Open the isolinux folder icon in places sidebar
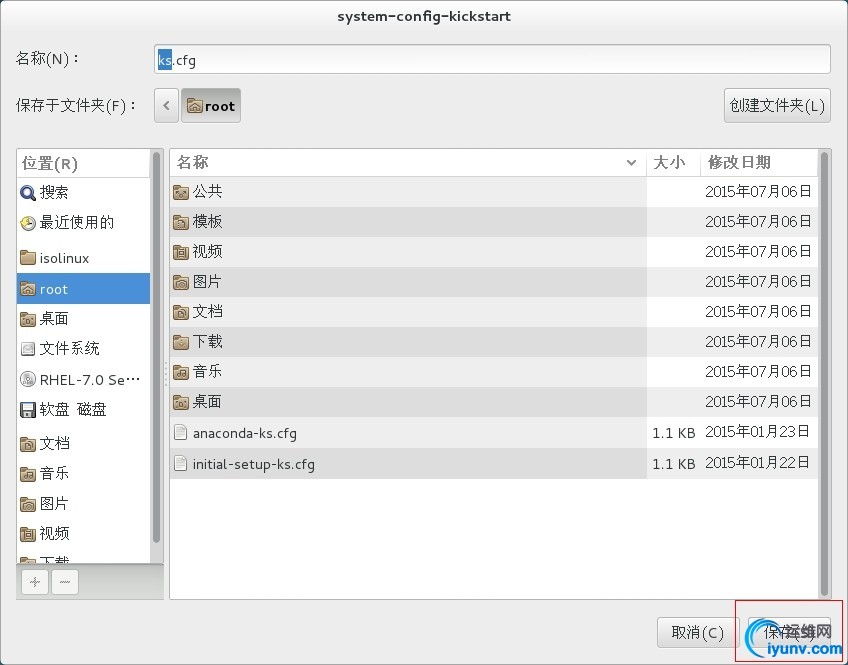Screen dimensions: 848x665 [x=28, y=258]
